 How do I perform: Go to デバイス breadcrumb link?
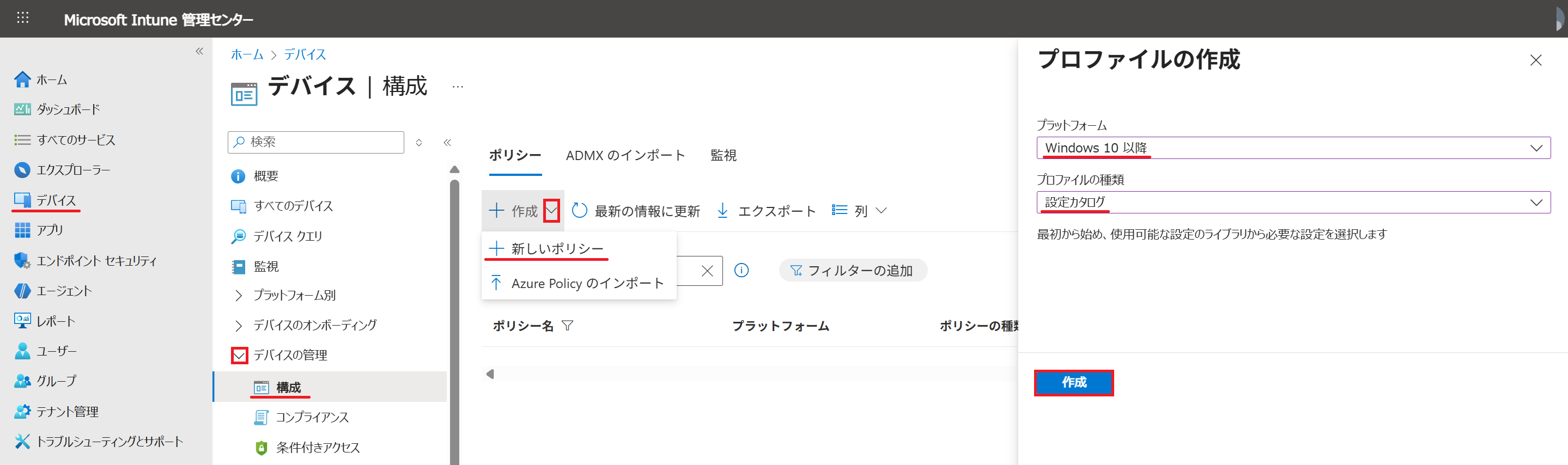[305, 55]
